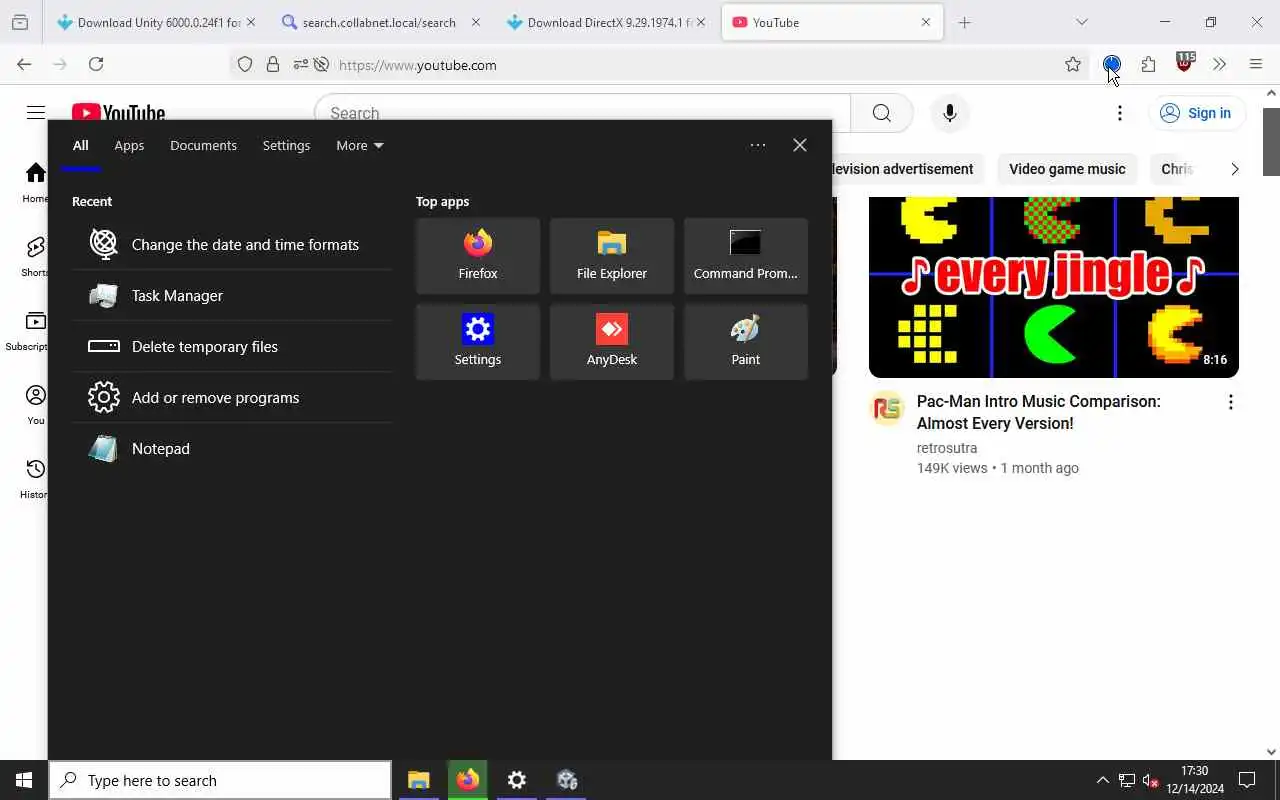Click the site padlock icon
Image resolution: width=1280 pixels, height=800 pixels.
(x=272, y=64)
